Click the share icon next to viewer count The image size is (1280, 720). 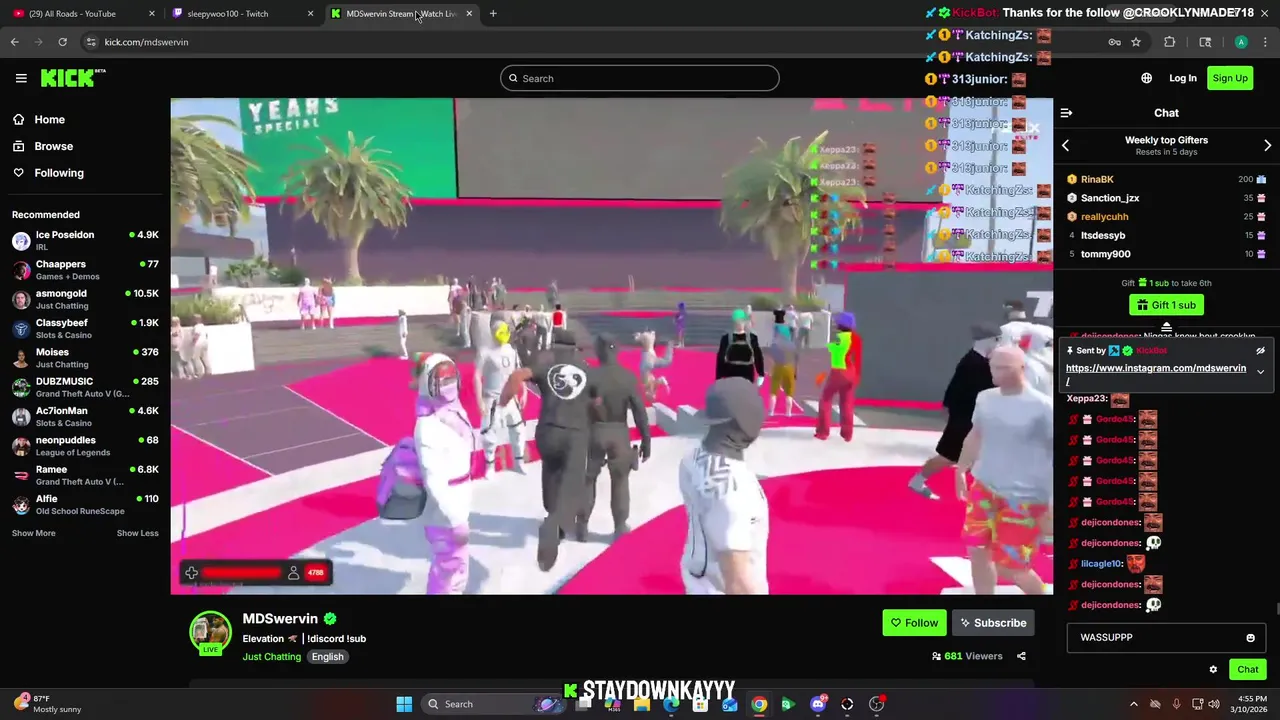(x=1021, y=656)
